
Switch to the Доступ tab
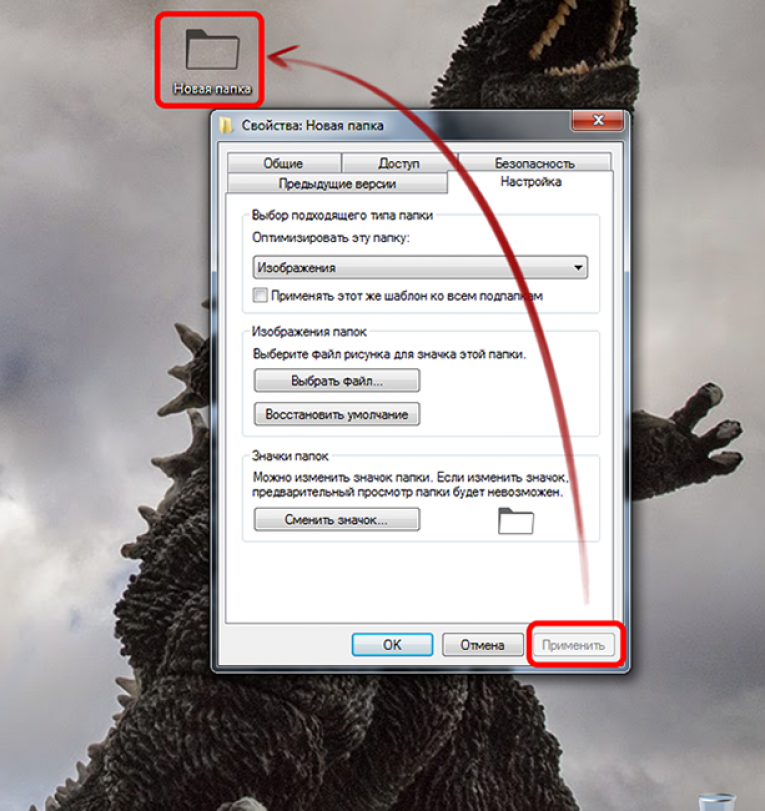click(399, 163)
